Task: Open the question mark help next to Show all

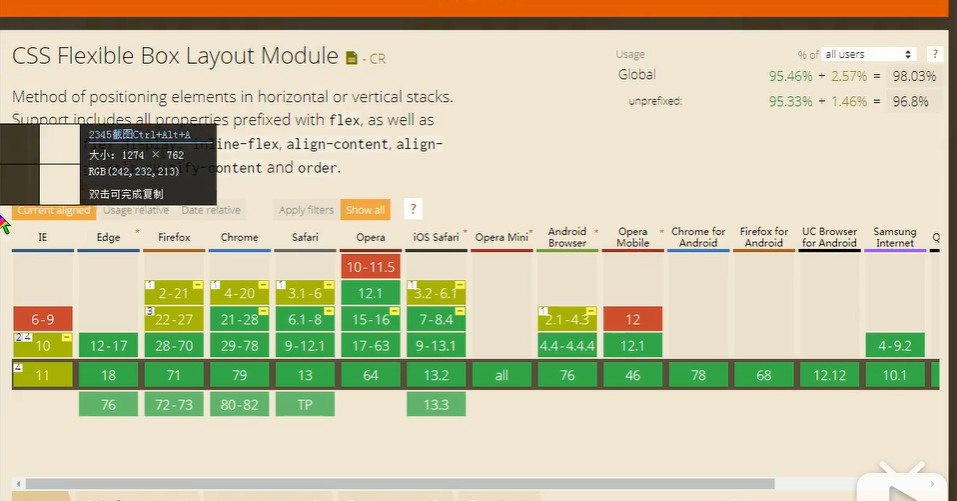Action: coord(413,209)
